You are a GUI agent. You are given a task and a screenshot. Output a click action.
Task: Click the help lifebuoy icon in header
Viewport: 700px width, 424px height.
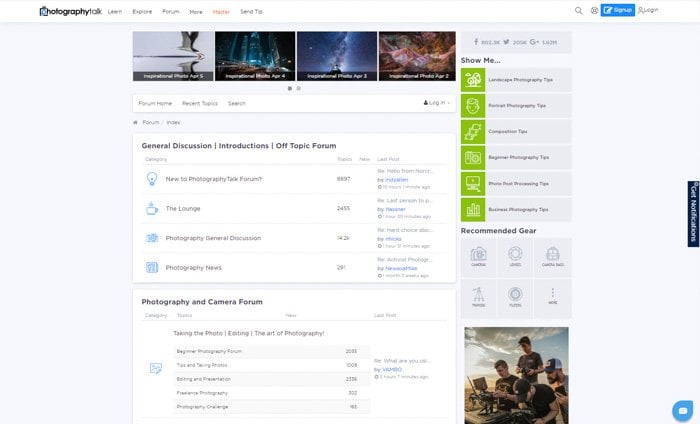pyautogui.click(x=594, y=10)
